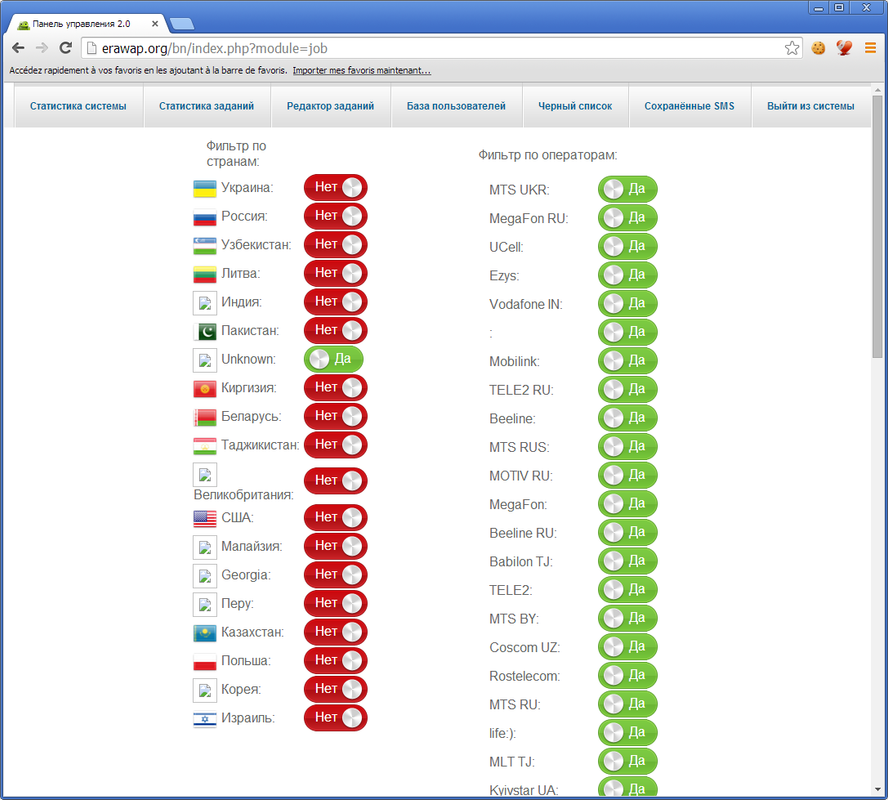888x800 pixels.
Task: Click the cookie extension icon
Action: [819, 48]
